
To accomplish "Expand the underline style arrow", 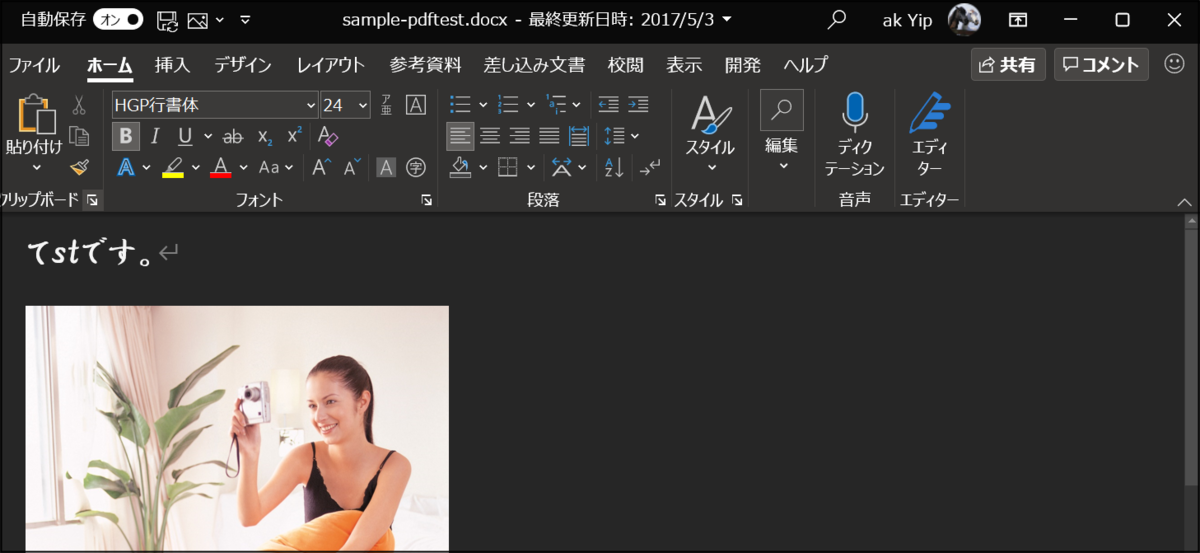I will tap(208, 136).
